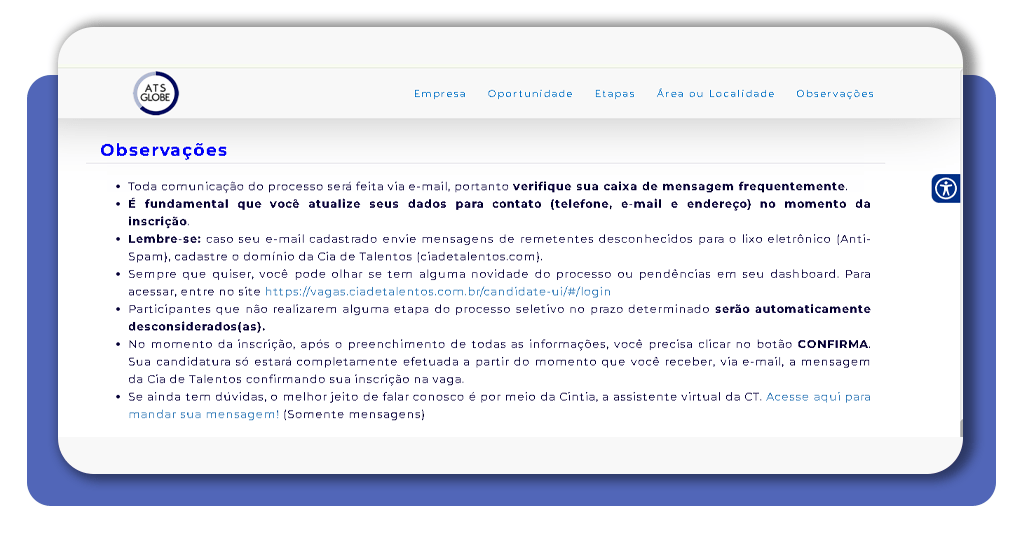
Task: Click the bold 'Lembre-se:' label
Action: (165, 239)
